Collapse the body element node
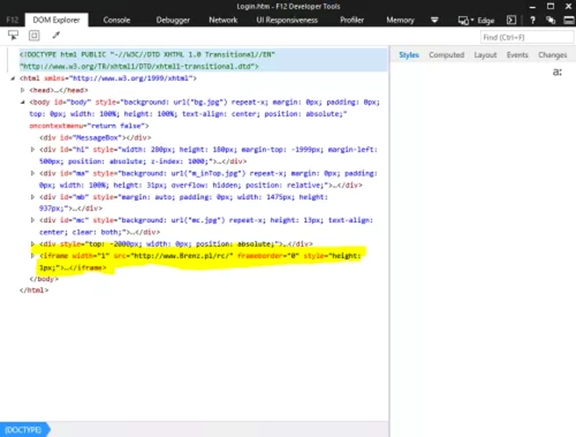The height and width of the screenshot is (437, 576). tap(22, 102)
